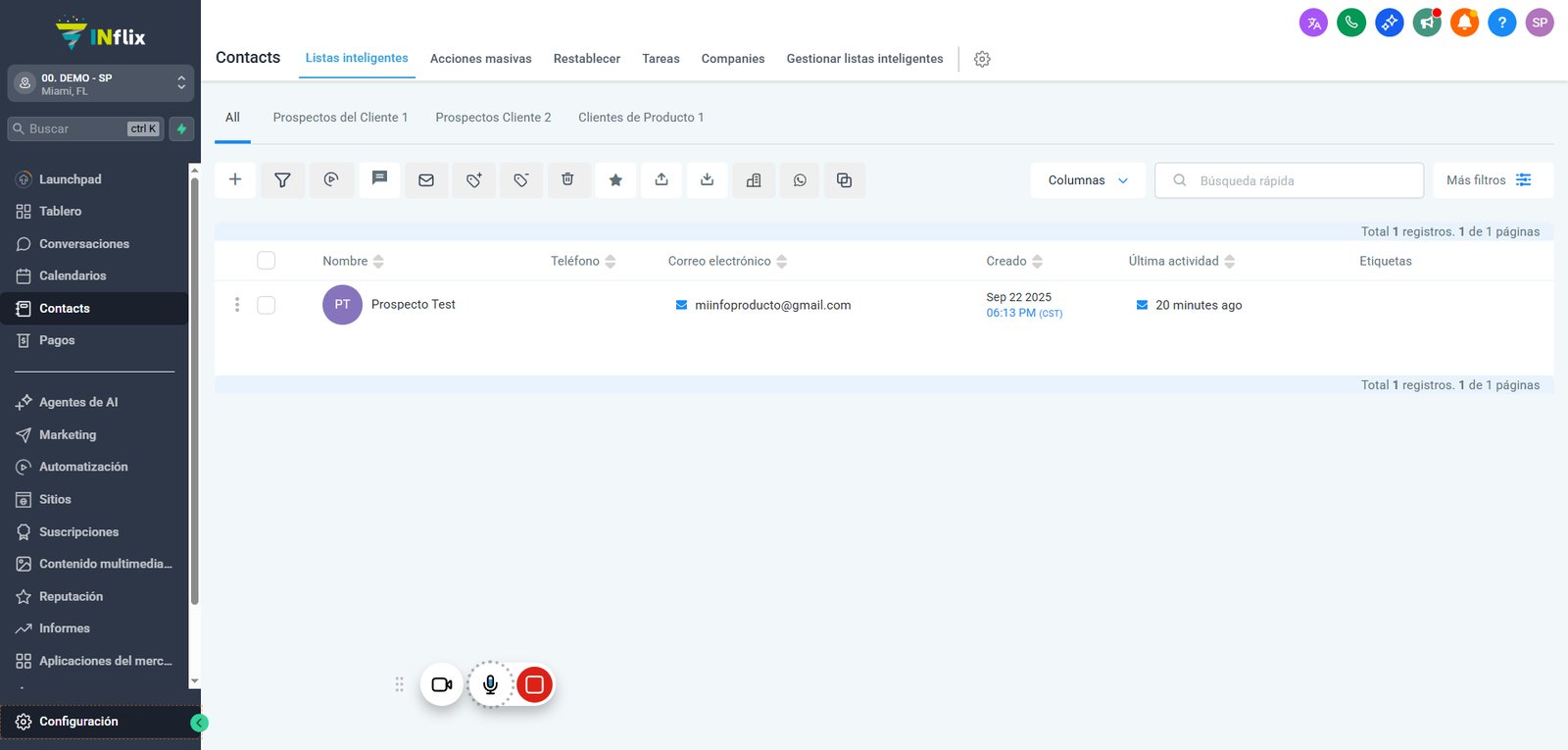Open the Prospecto Test contact name
This screenshot has height=750, width=1568.
413,305
